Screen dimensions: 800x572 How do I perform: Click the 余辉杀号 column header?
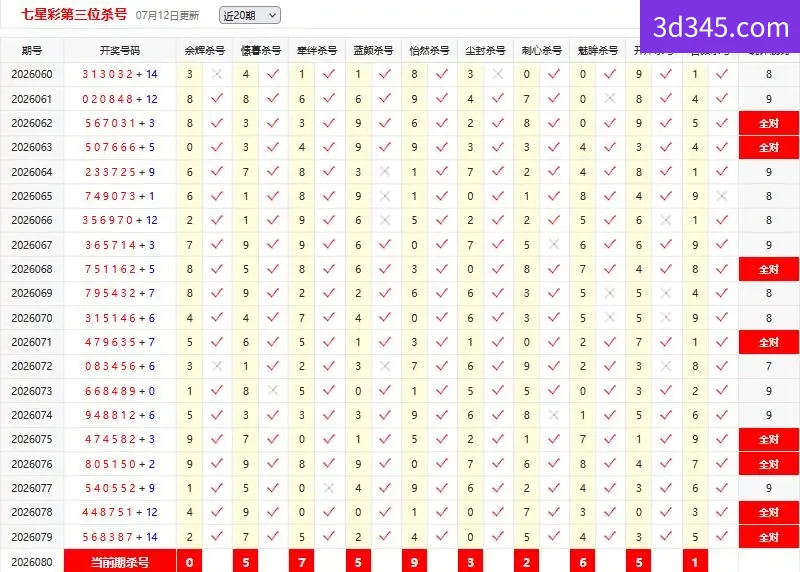205,51
